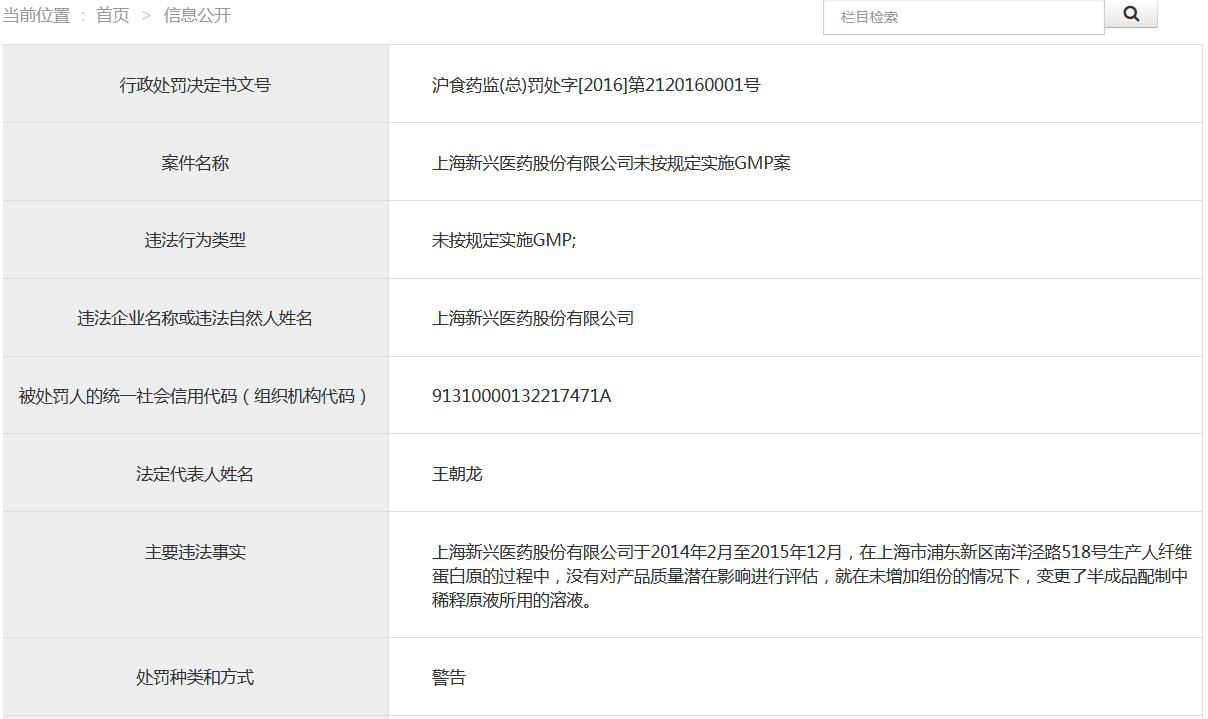Image resolution: width=1208 pixels, height=719 pixels.
Task: Select the 案件名称 row label
Action: 195,163
